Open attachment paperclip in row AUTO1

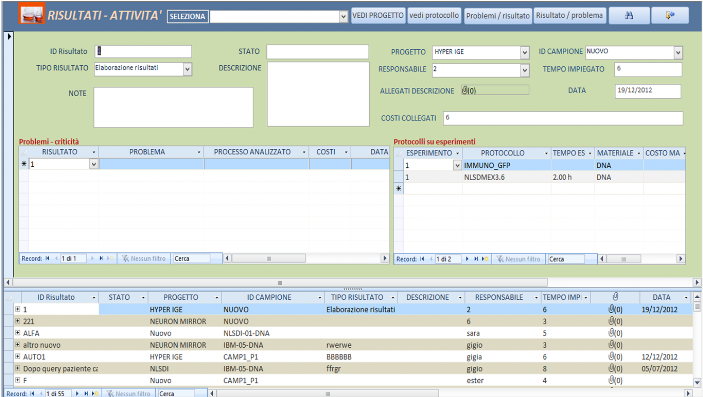[615, 357]
